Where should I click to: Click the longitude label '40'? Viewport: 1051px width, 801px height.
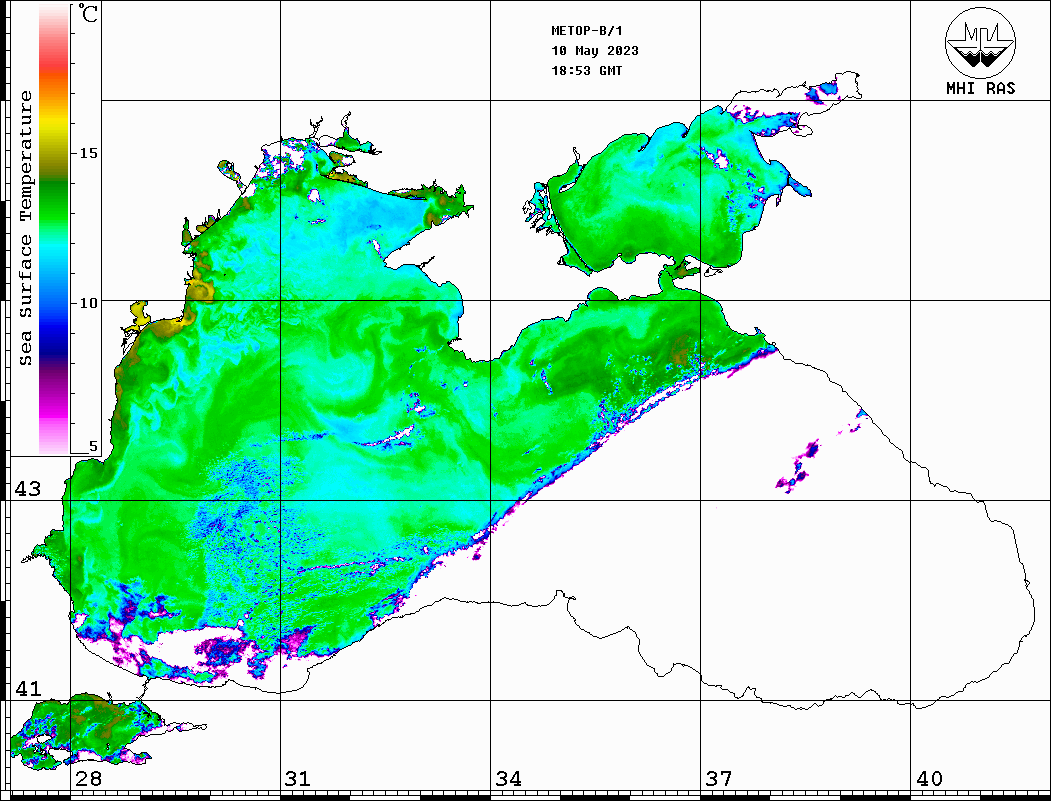click(929, 778)
